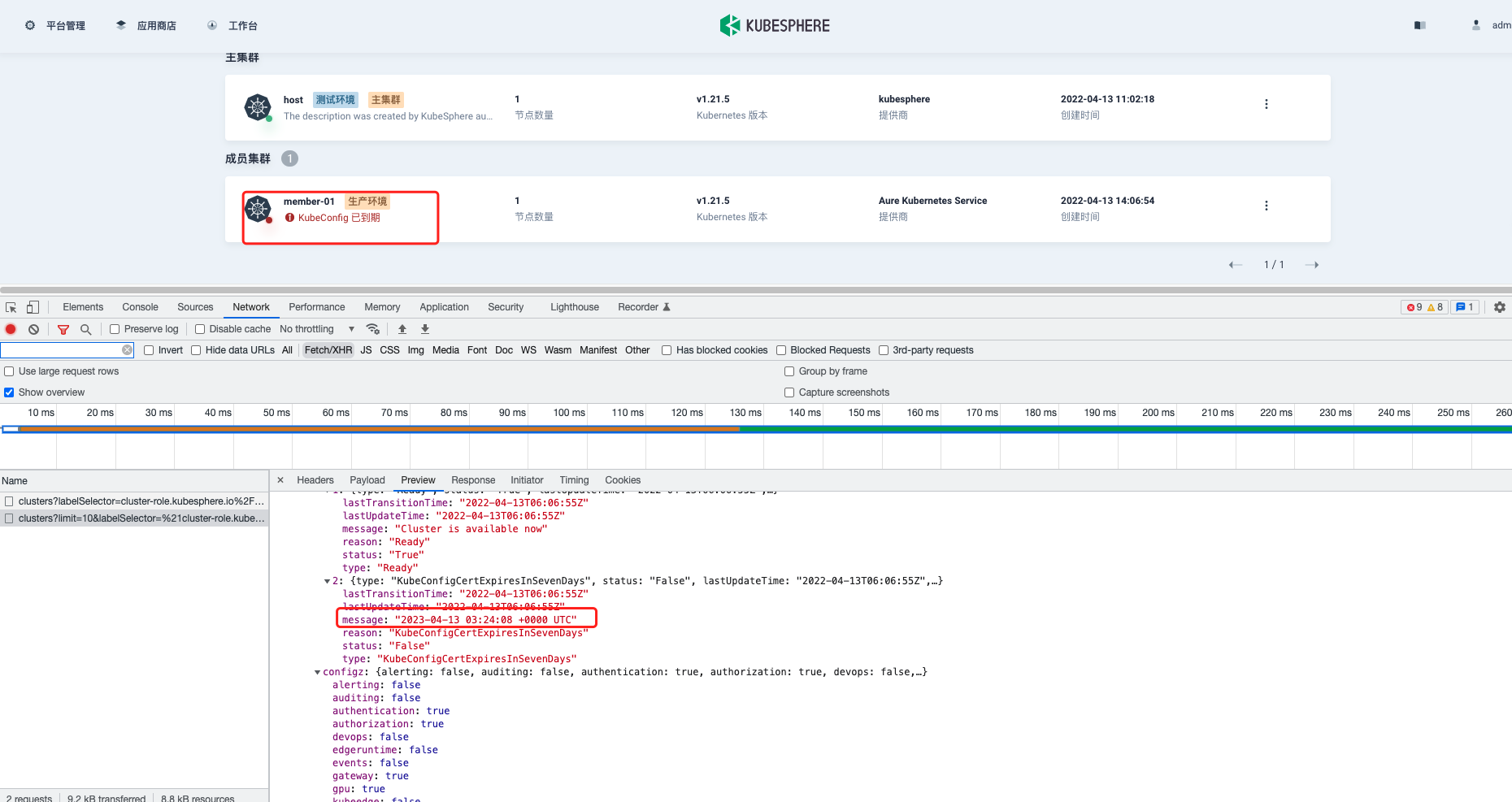Go to next page of clusters
Image resolution: width=1512 pixels, height=802 pixels.
pos(1312,265)
